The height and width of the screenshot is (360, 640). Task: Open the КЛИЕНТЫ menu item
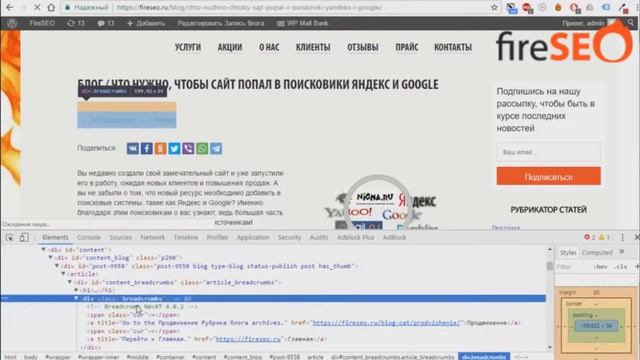click(313, 47)
